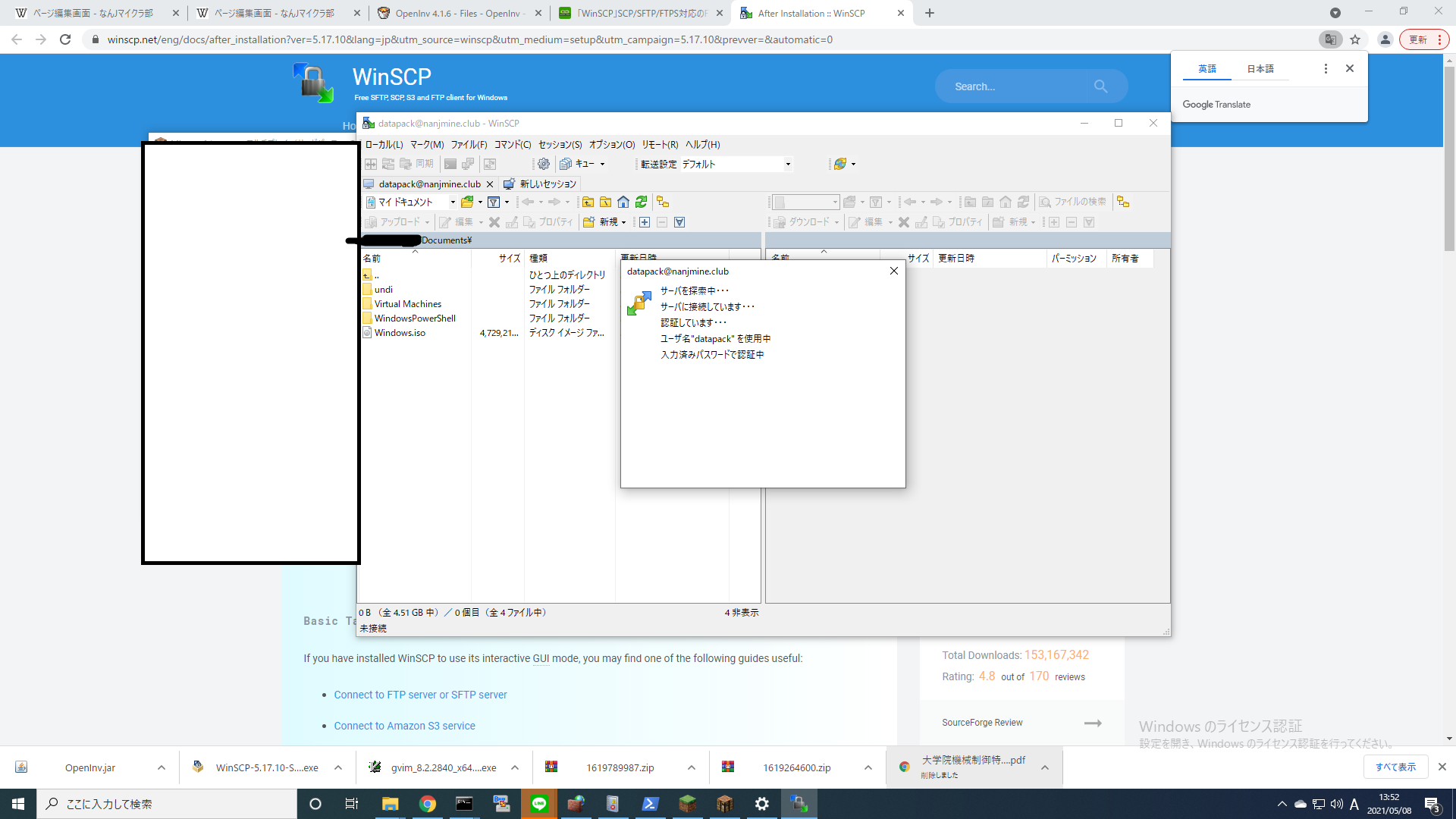The width and height of the screenshot is (1456, 819).
Task: Click local panel アップロード upload button
Action: tap(394, 222)
